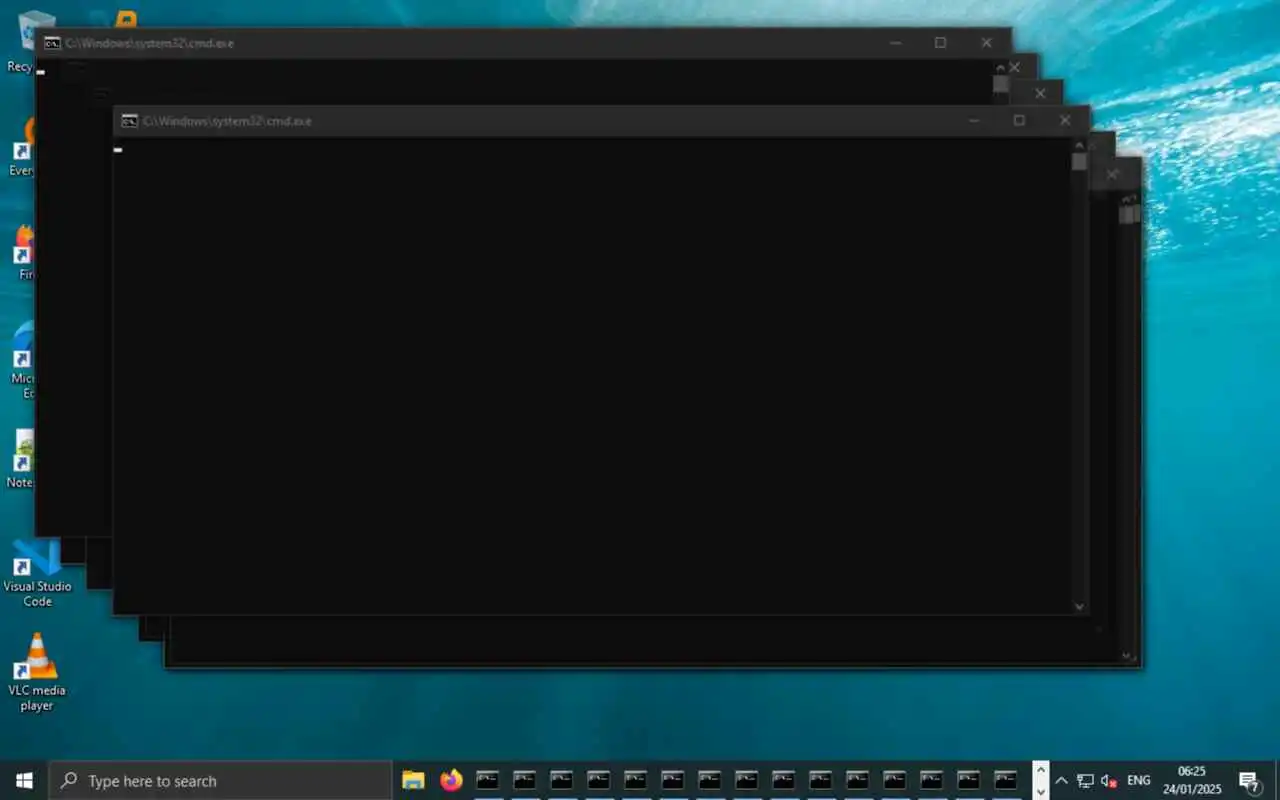Click the taskbar overflow down arrow
The height and width of the screenshot is (800, 1280).
[1040, 790]
